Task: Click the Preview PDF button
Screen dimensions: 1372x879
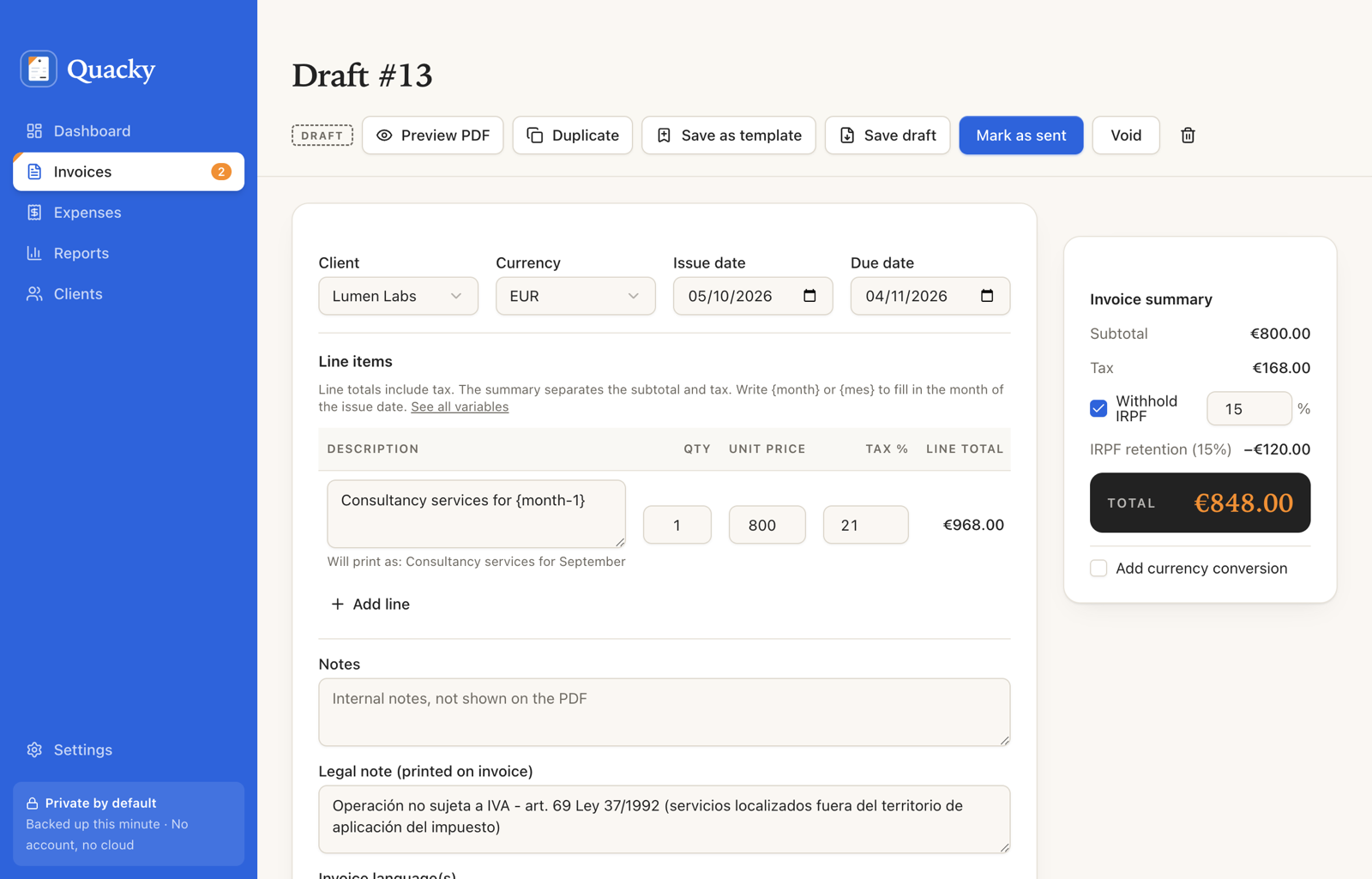Action: (433, 135)
